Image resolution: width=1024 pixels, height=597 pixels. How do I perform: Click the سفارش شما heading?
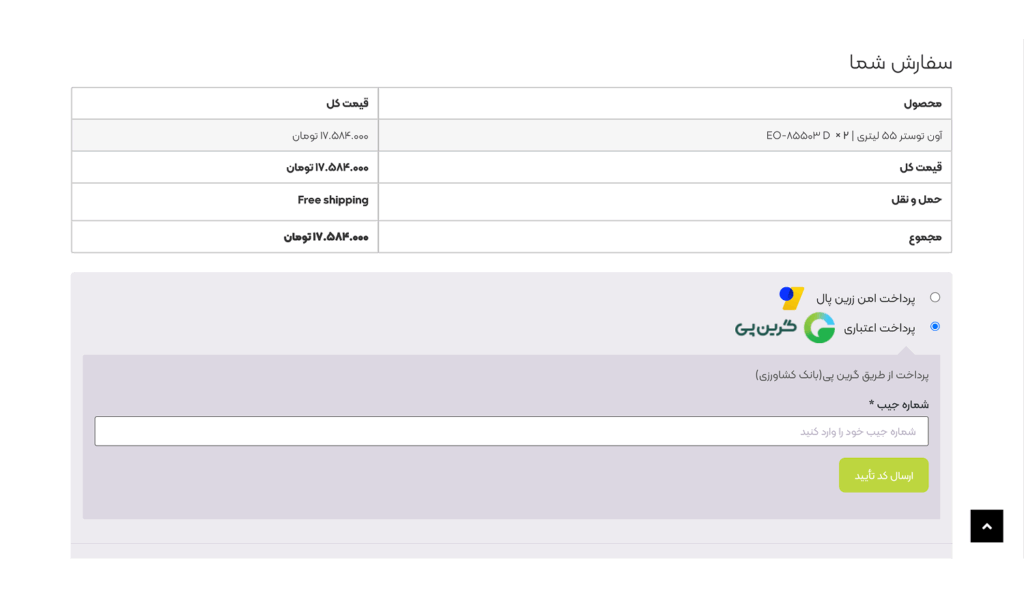(900, 62)
